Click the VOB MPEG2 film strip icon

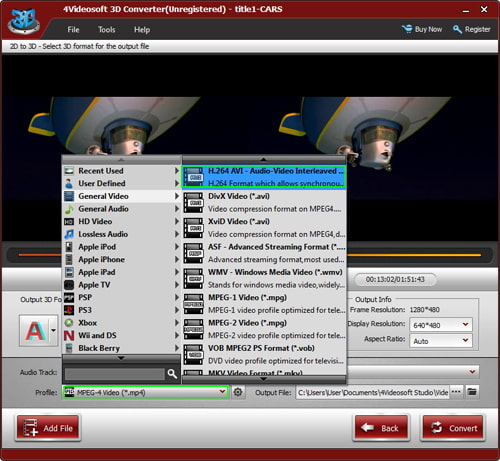click(193, 354)
